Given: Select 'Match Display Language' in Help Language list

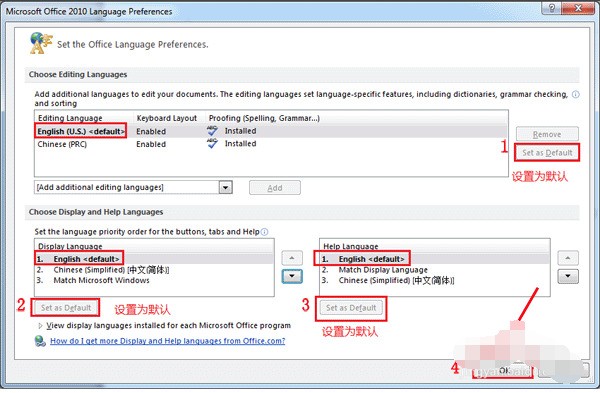Looking at the screenshot, I should [x=435, y=270].
